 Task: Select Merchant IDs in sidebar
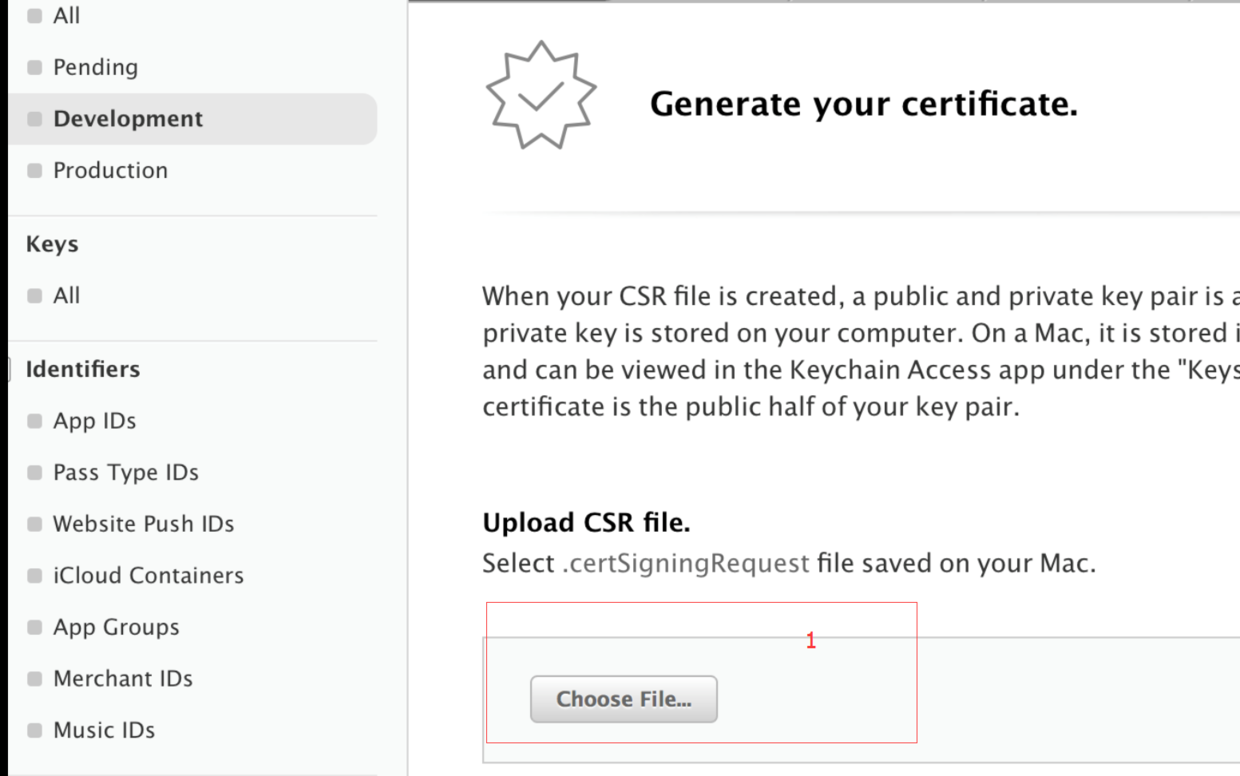pyautogui.click(x=122, y=679)
